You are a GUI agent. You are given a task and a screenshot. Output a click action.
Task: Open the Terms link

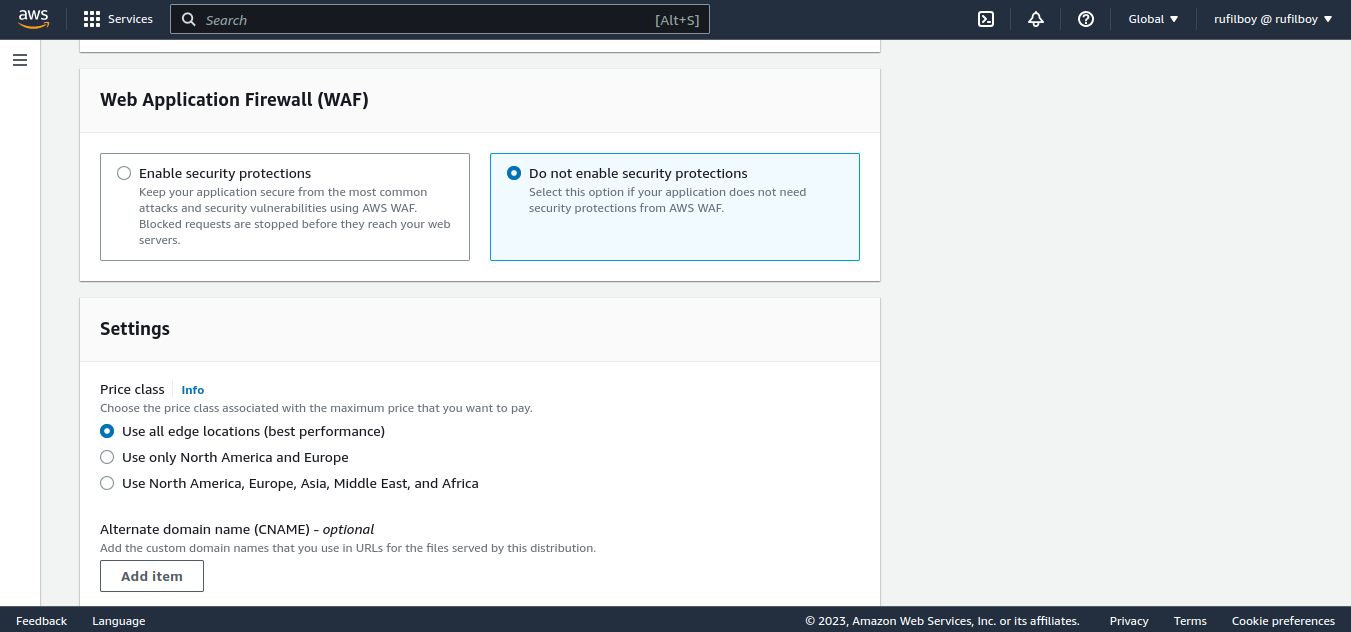coord(1190,621)
